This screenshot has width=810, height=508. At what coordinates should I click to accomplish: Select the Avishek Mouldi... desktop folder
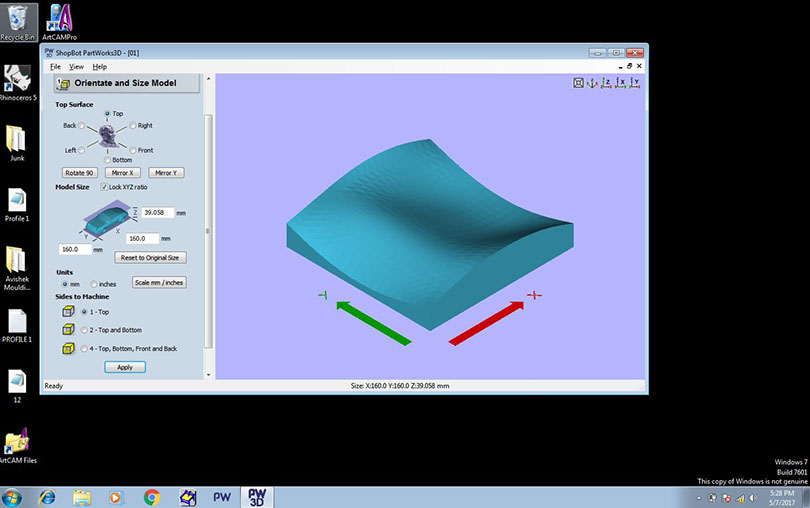coord(17,268)
